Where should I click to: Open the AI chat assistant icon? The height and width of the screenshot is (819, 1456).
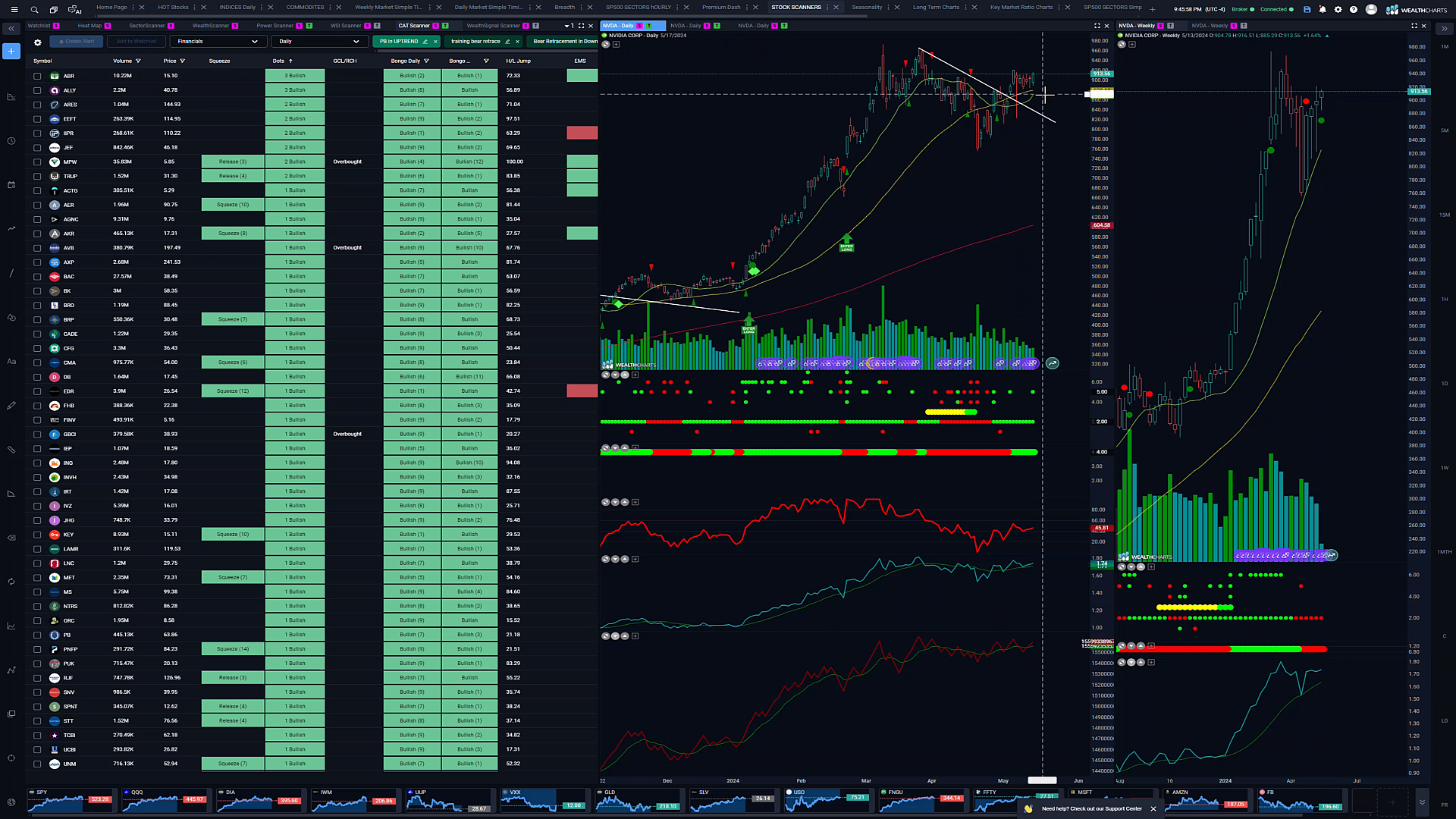click(x=74, y=10)
